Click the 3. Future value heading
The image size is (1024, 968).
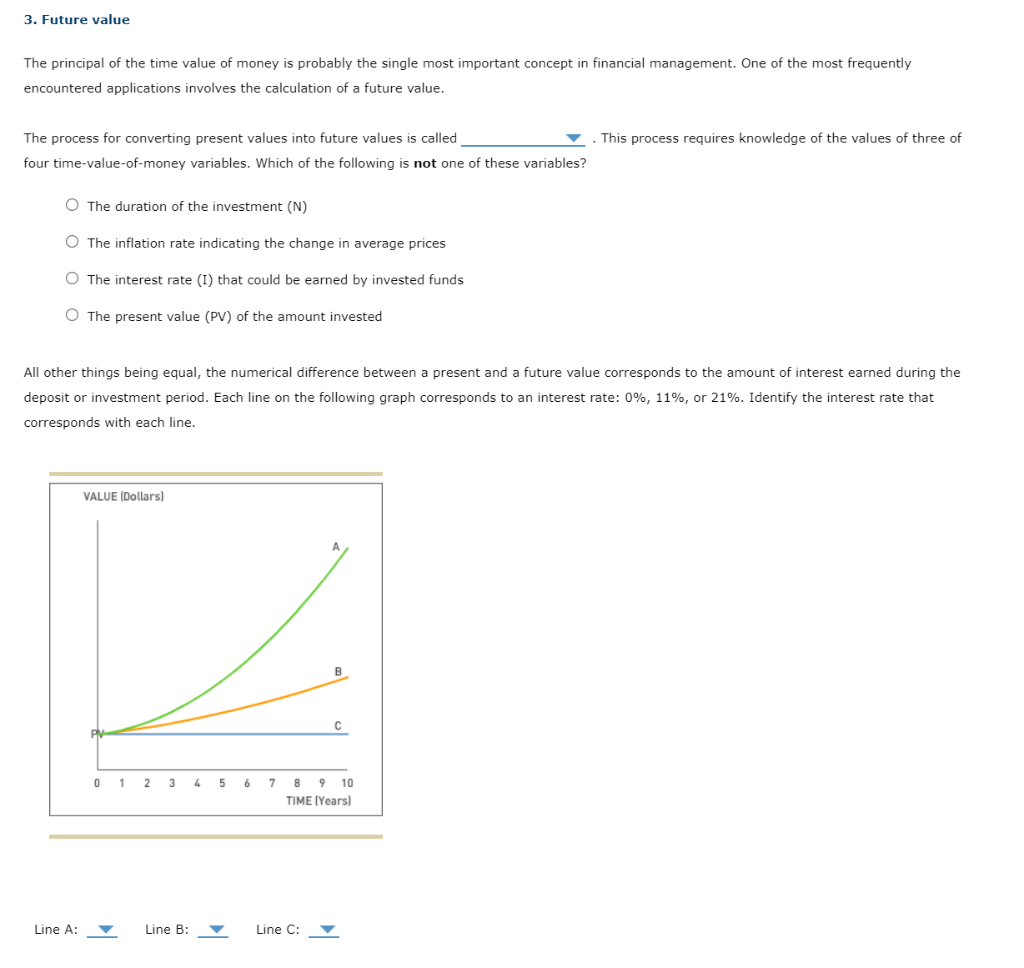76,18
